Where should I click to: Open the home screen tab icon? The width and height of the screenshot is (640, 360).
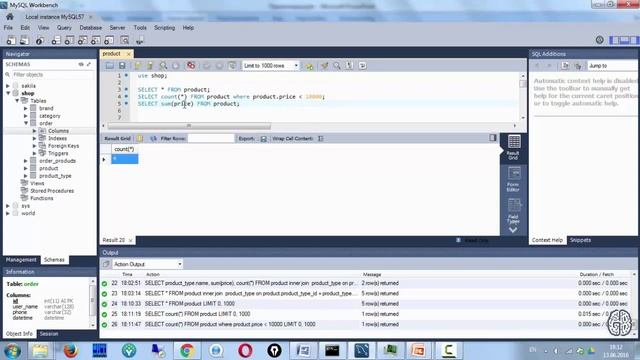coord(10,17)
